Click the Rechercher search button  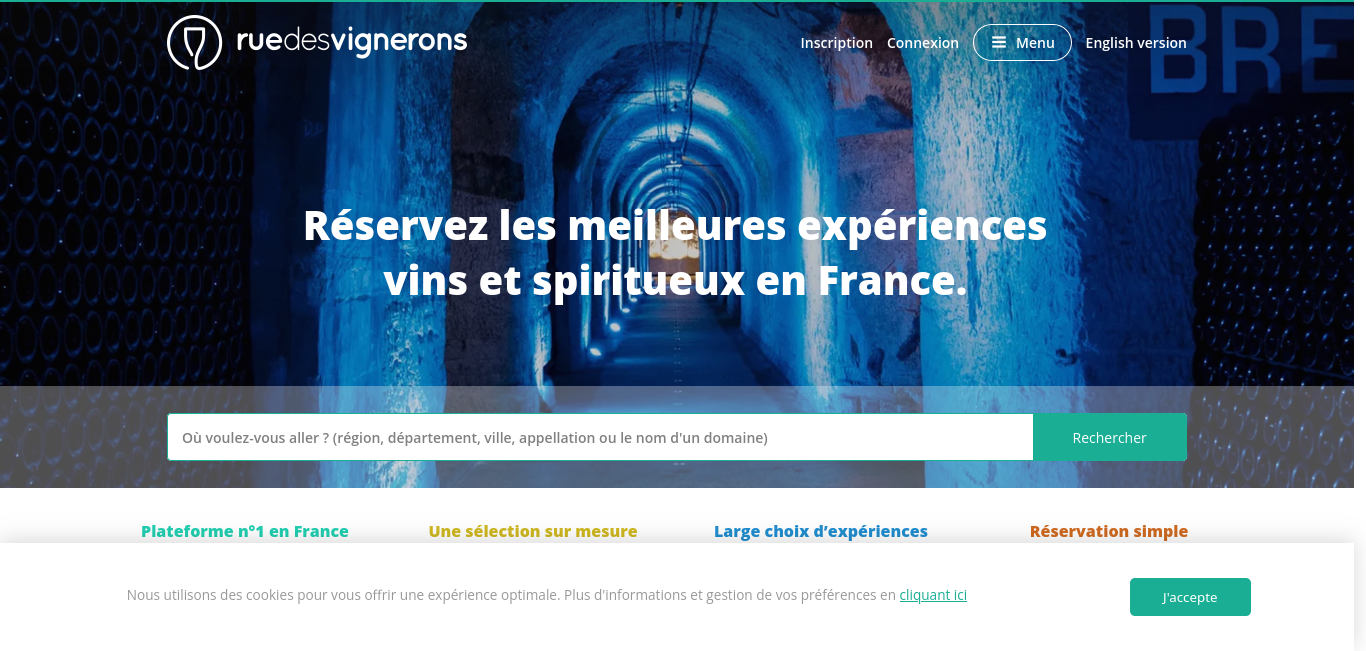1110,437
